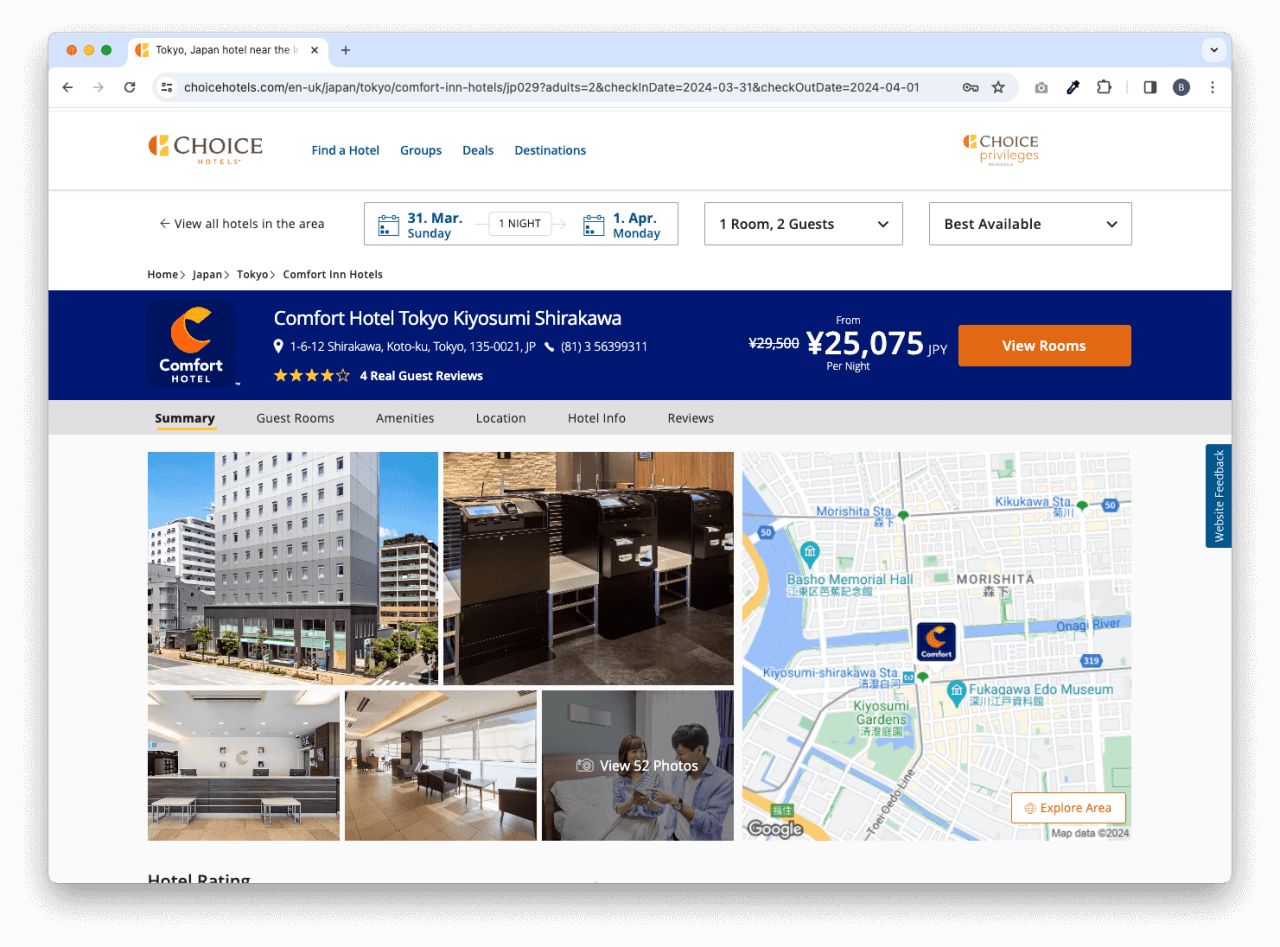1280x947 pixels.
Task: Switch to the Reviews tab
Action: tap(691, 418)
